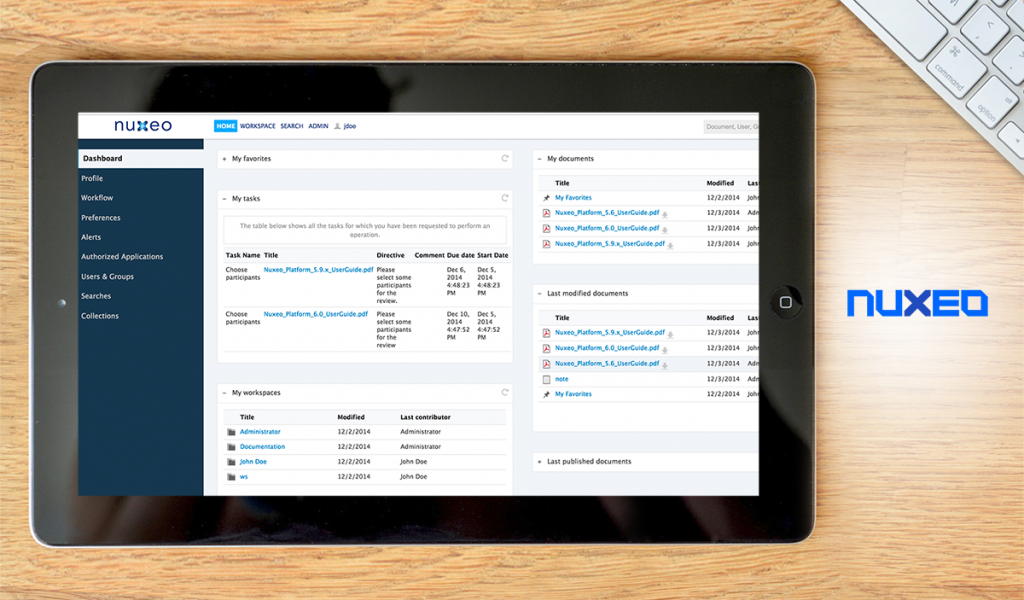Click PDF icon for 6.0 UserGuide in My documents
Viewport: 1024px width, 600px height.
click(546, 229)
